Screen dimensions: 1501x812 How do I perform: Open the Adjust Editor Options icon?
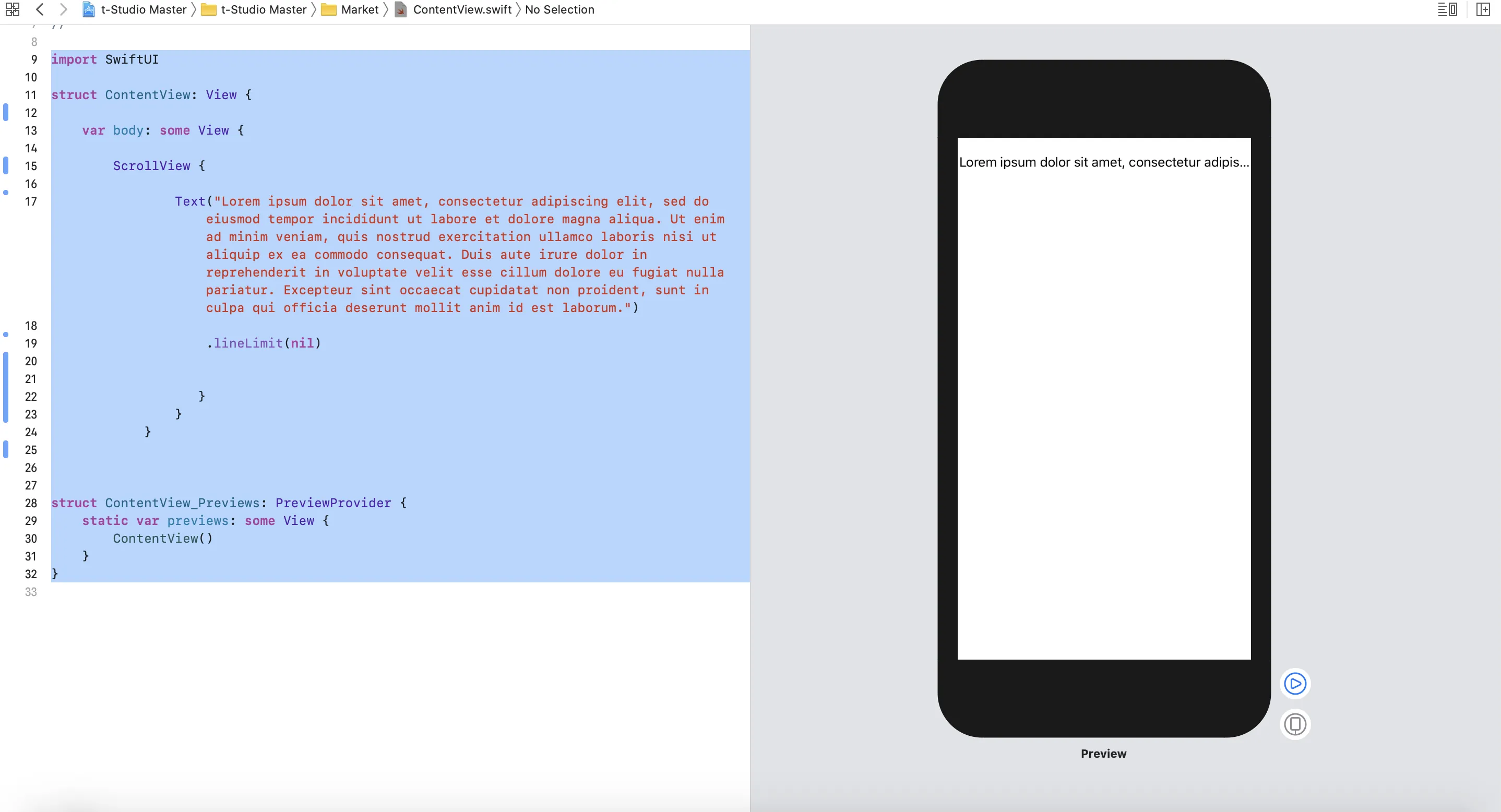click(1447, 9)
